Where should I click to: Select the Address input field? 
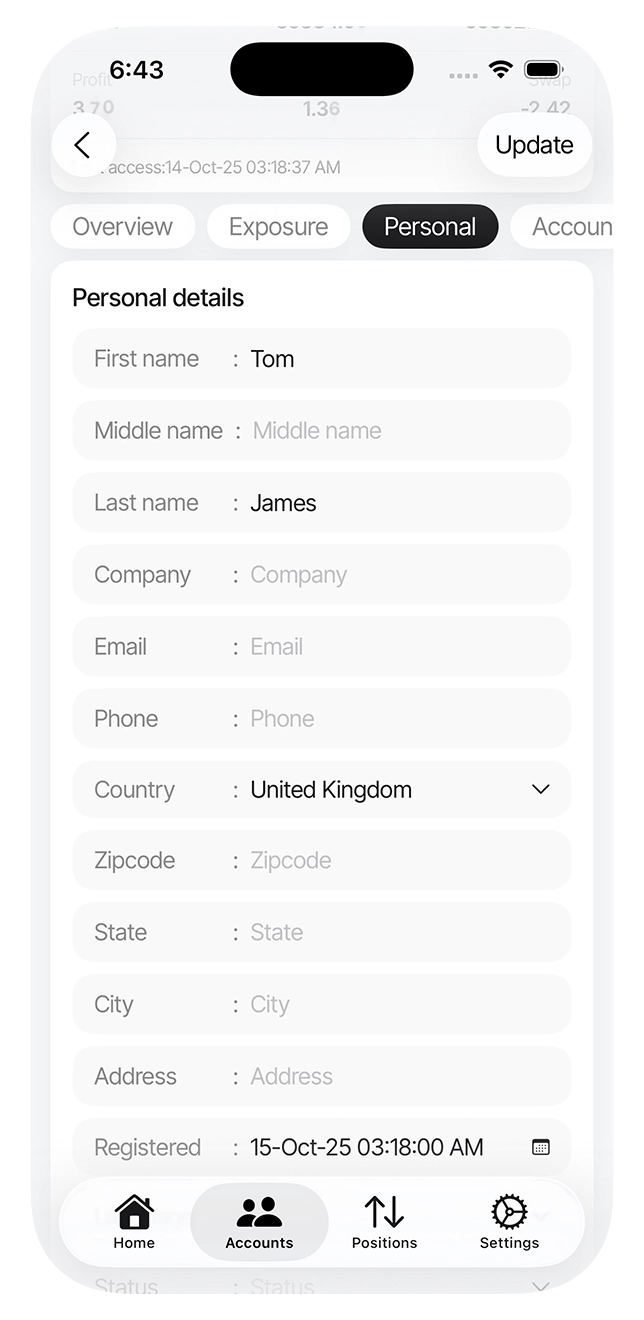[x=400, y=1077]
